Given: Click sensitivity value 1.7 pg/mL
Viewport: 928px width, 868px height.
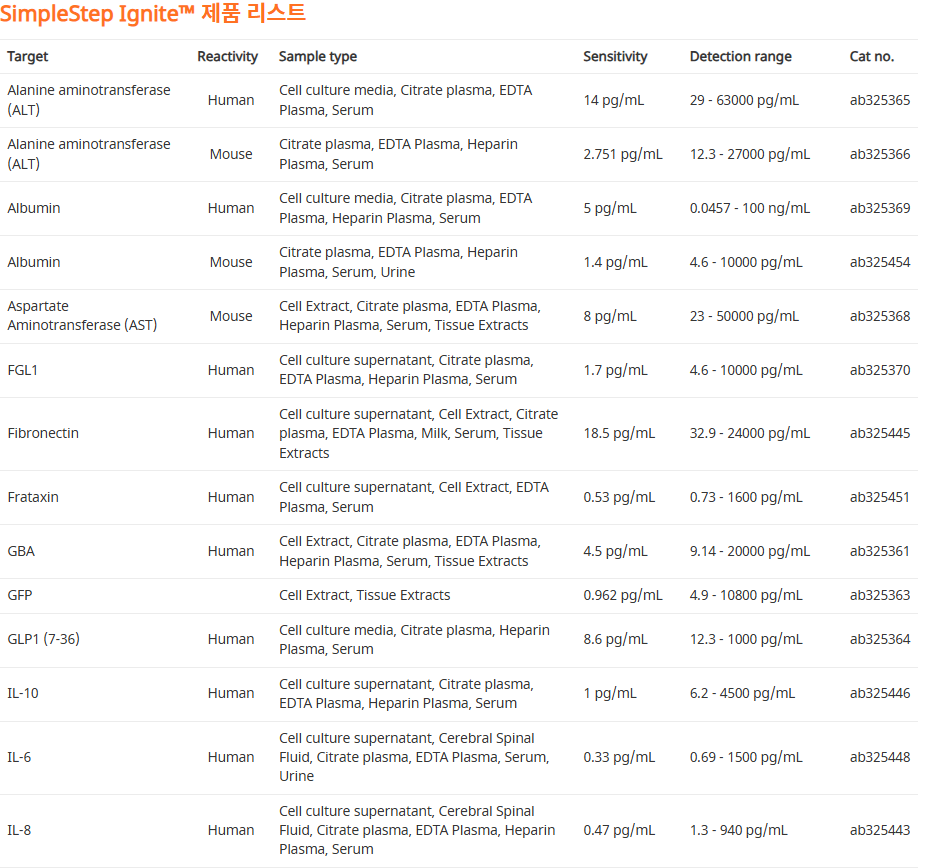Looking at the screenshot, I should click(616, 370).
